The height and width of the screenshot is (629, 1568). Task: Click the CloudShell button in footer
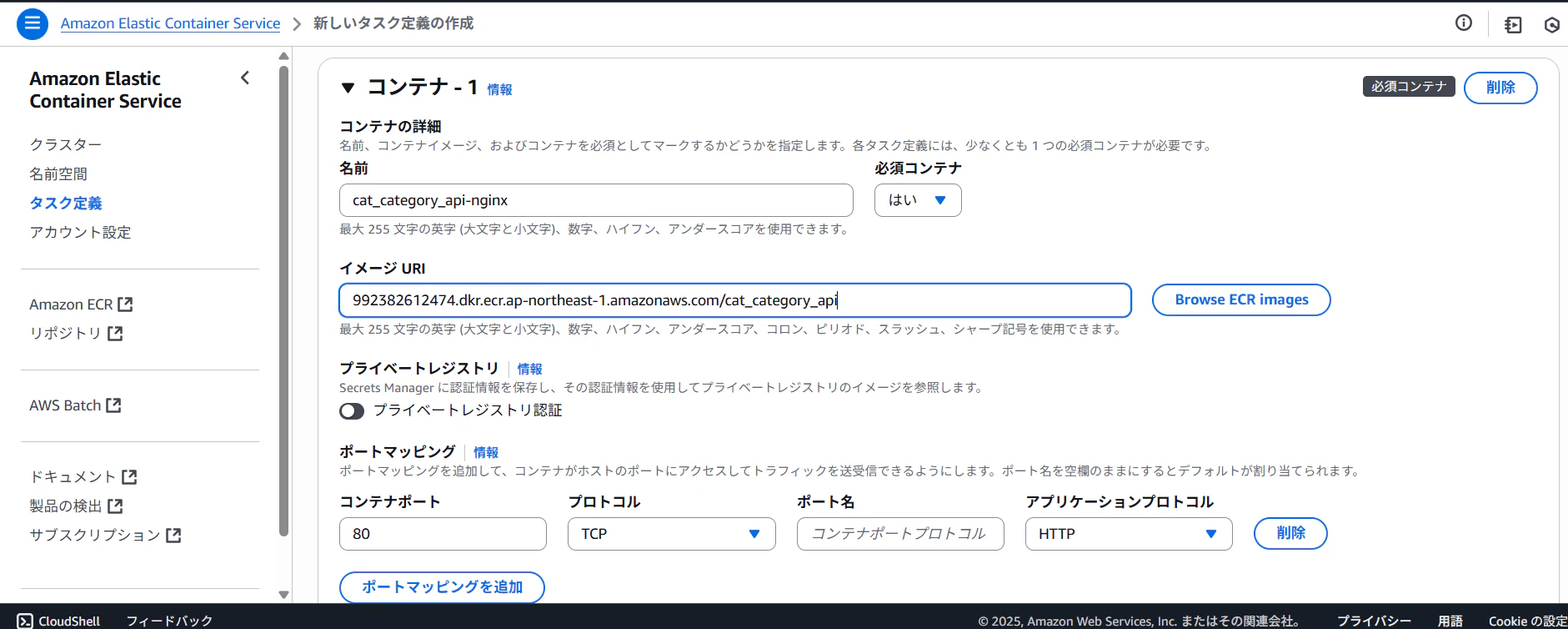pos(58,621)
